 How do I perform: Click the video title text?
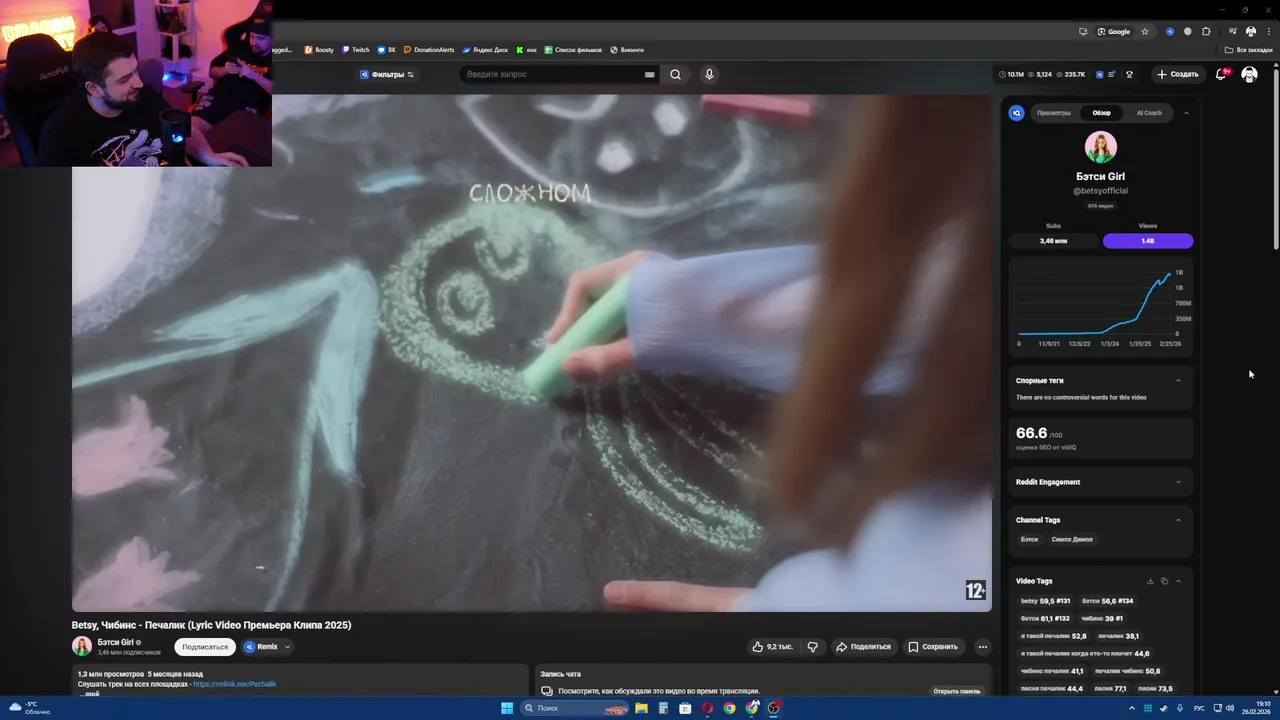[211, 625]
